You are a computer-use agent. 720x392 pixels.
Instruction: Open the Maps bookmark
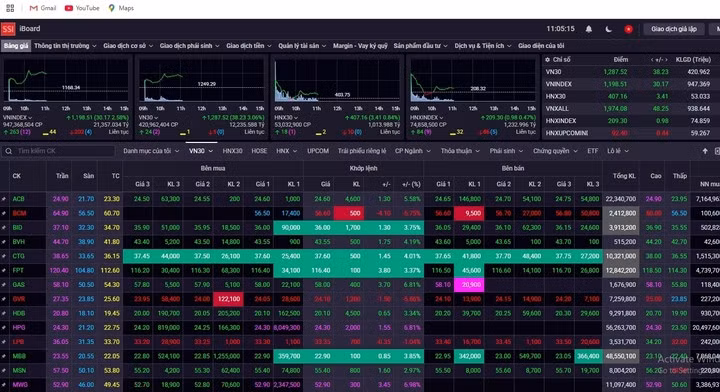(121, 8)
